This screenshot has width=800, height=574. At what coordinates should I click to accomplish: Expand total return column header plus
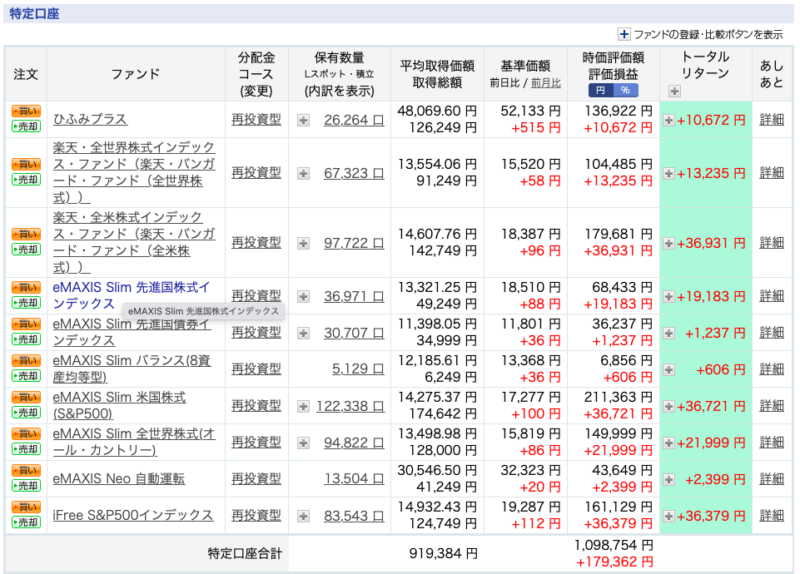tap(674, 91)
